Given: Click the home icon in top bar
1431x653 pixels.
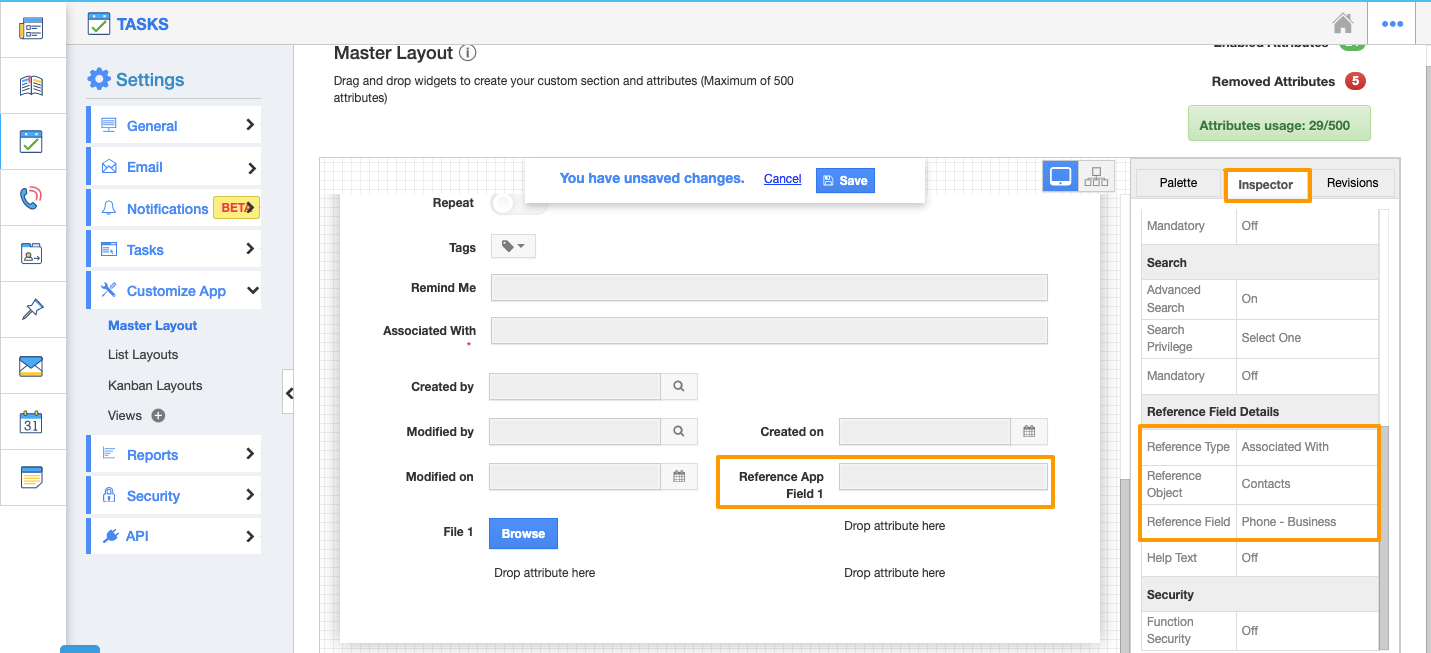Looking at the screenshot, I should 1342,24.
